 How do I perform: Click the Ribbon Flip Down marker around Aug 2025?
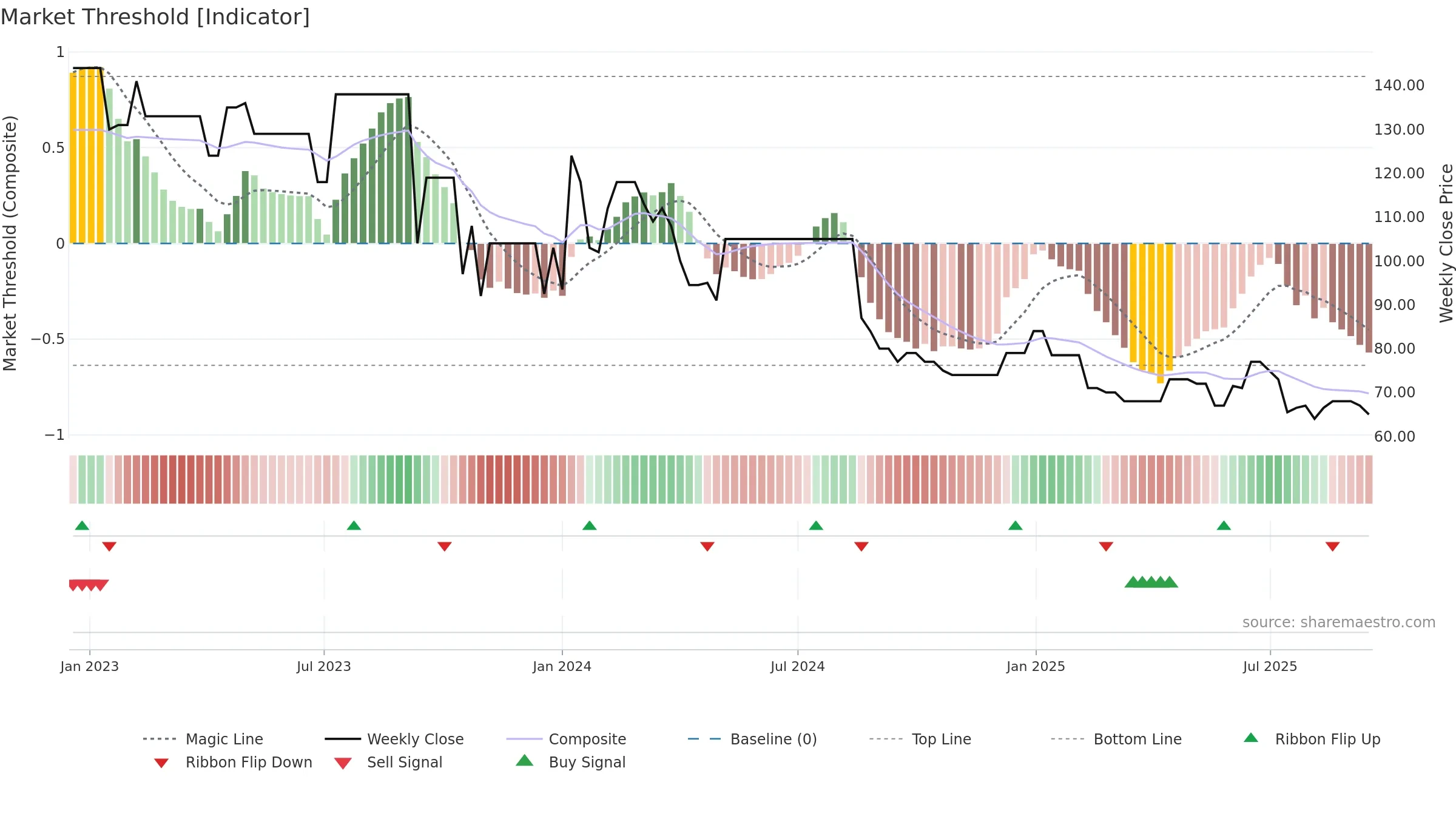pos(1332,547)
